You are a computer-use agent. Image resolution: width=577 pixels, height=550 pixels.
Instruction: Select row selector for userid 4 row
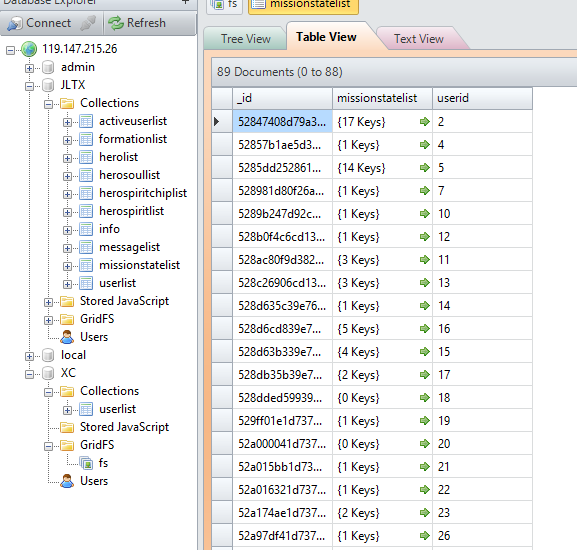click(x=222, y=145)
